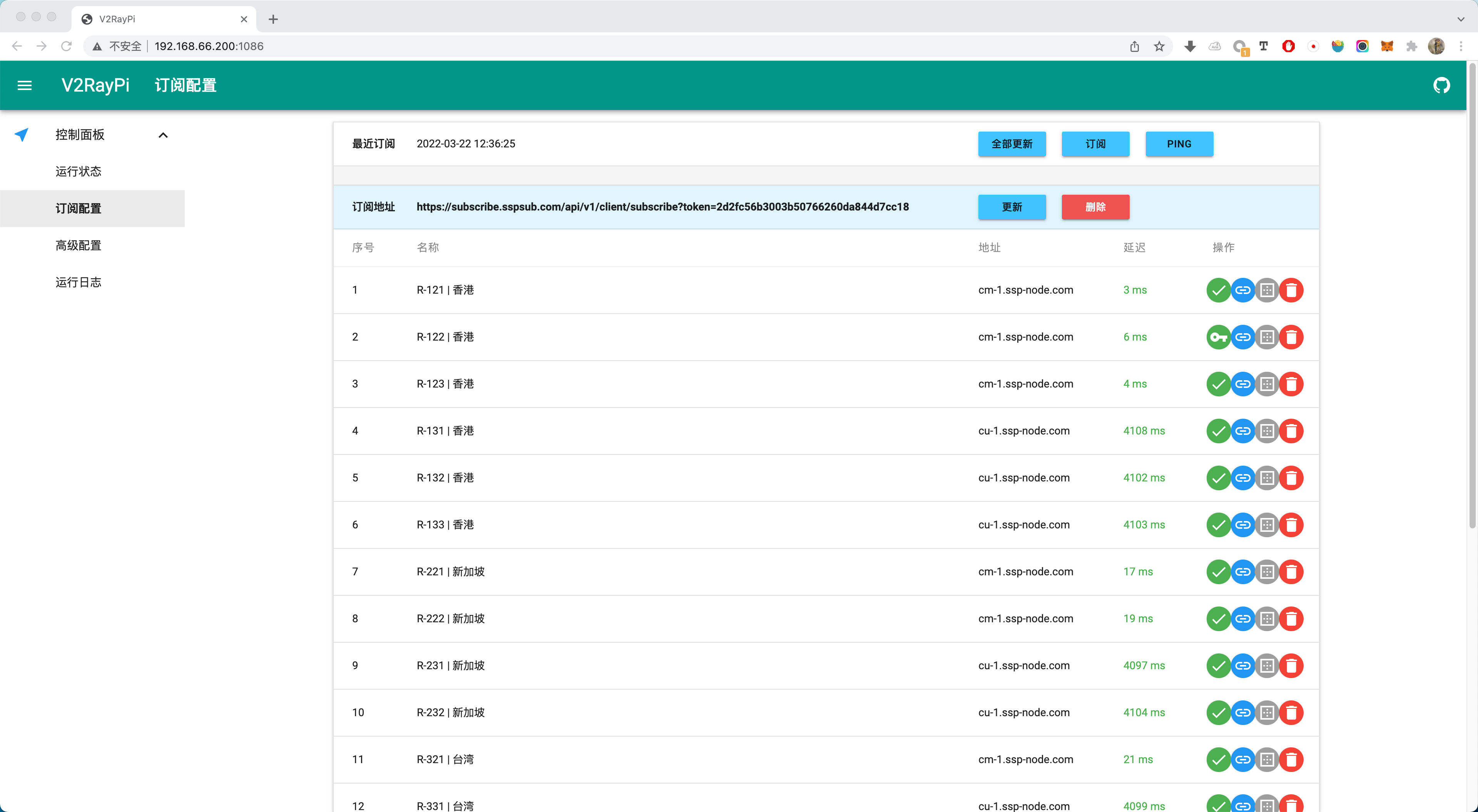Select R-321 台湾 node with green checkmark
Viewport: 1478px width, 812px height.
(1218, 760)
